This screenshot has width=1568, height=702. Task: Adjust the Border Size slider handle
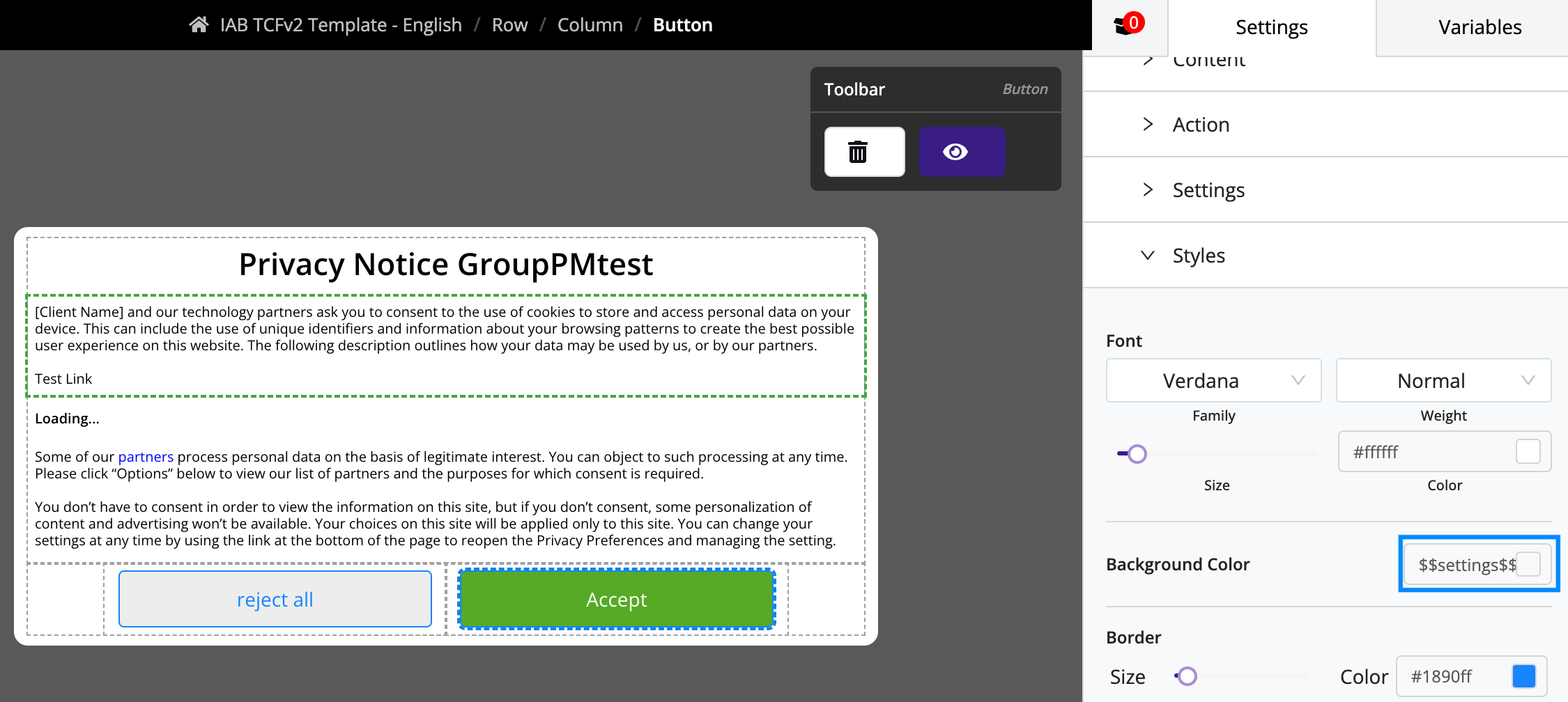click(1187, 676)
